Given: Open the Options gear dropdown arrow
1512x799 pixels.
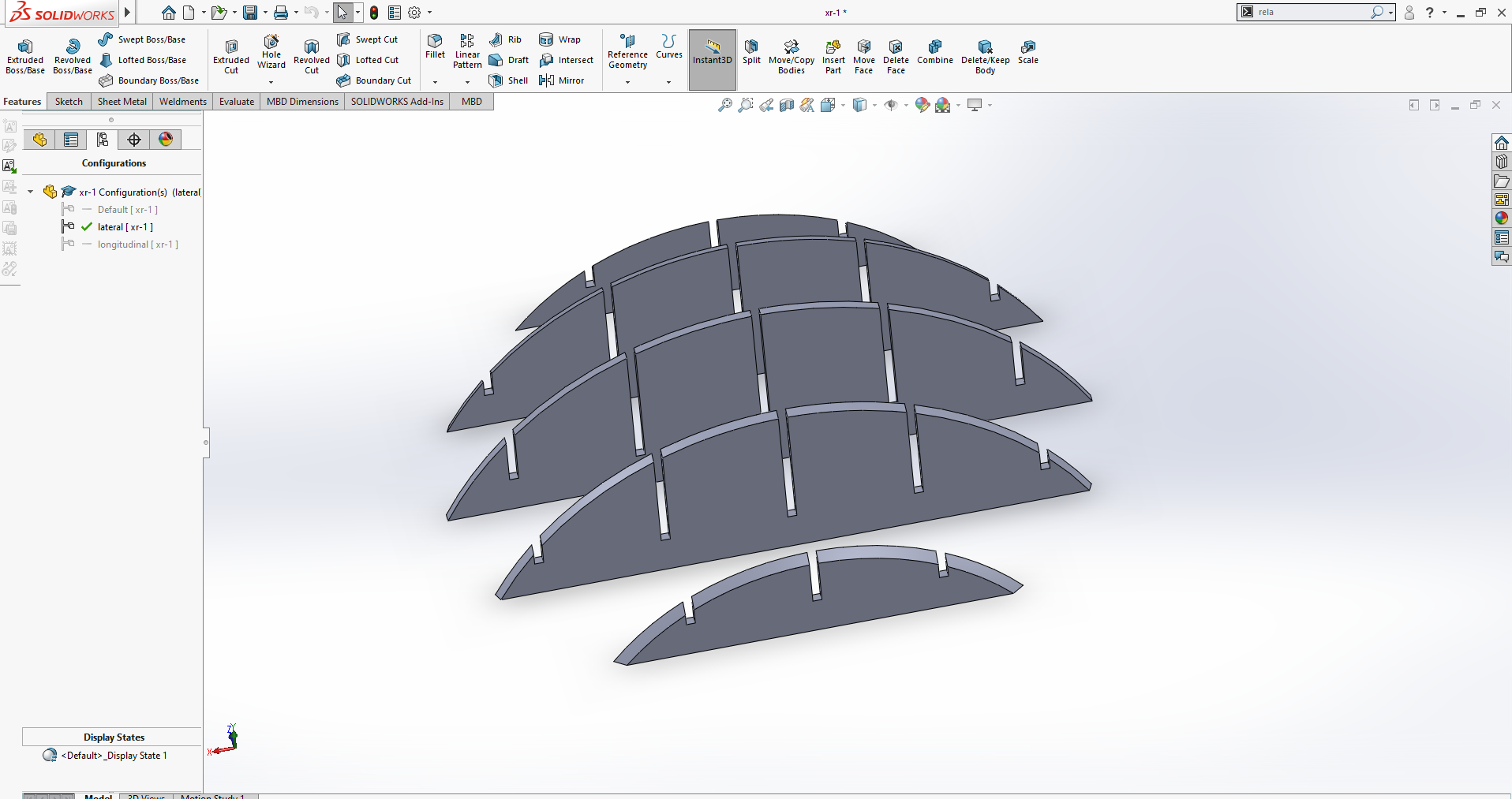Looking at the screenshot, I should pyautogui.click(x=429, y=13).
